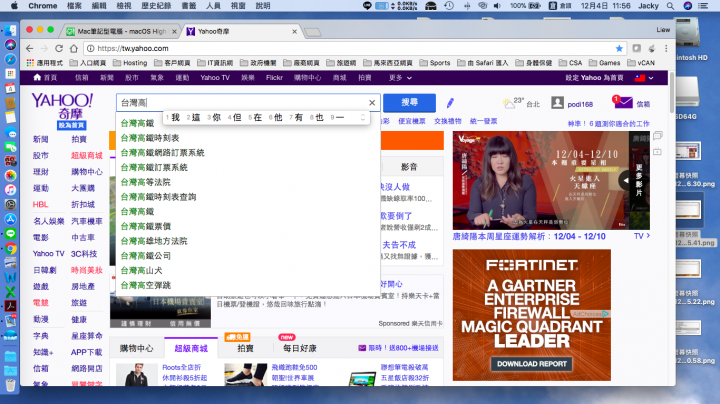Open the Yahoo mail envelope icon

(x=623, y=102)
